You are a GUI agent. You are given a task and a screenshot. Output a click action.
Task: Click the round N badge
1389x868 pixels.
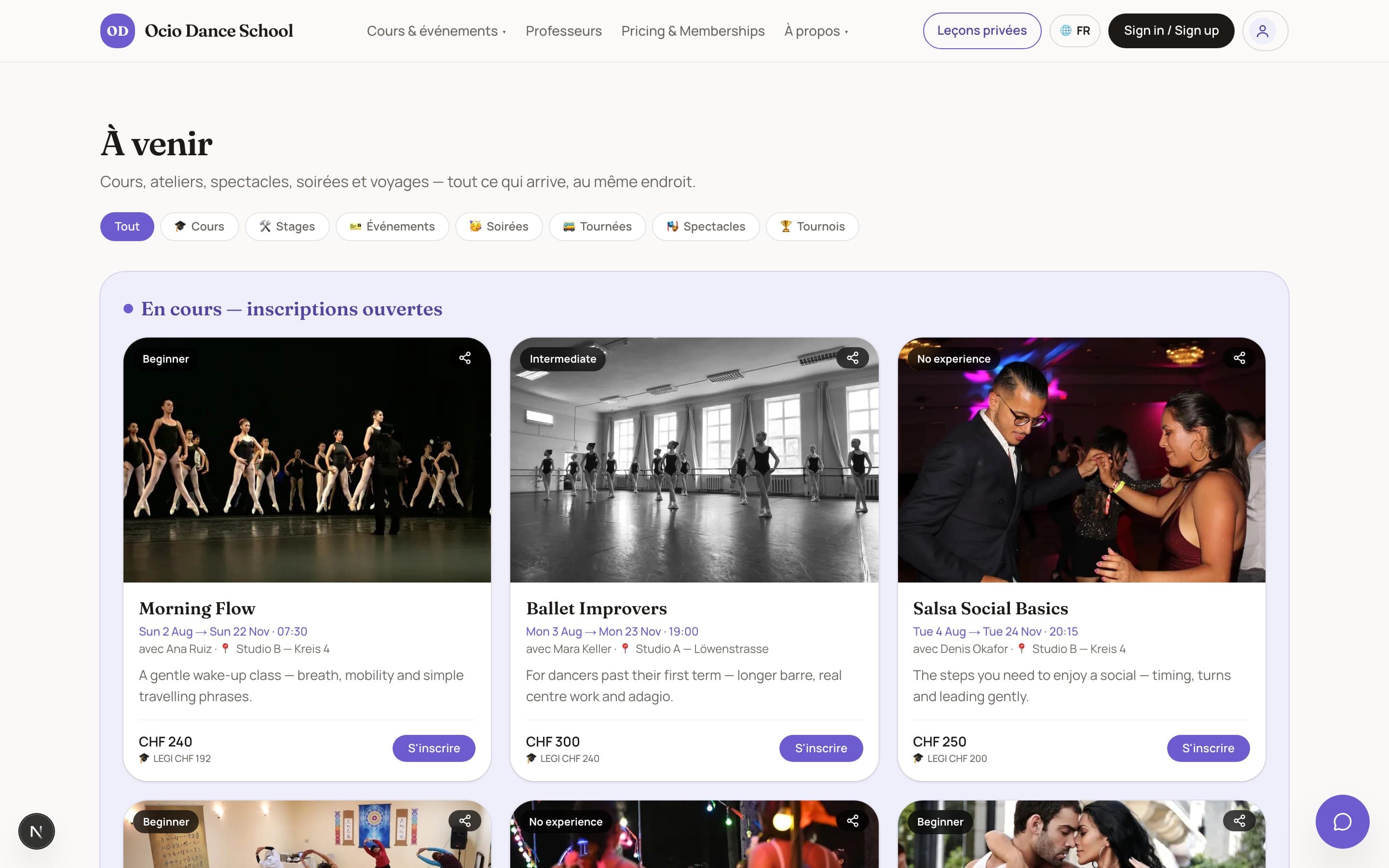[x=36, y=831]
